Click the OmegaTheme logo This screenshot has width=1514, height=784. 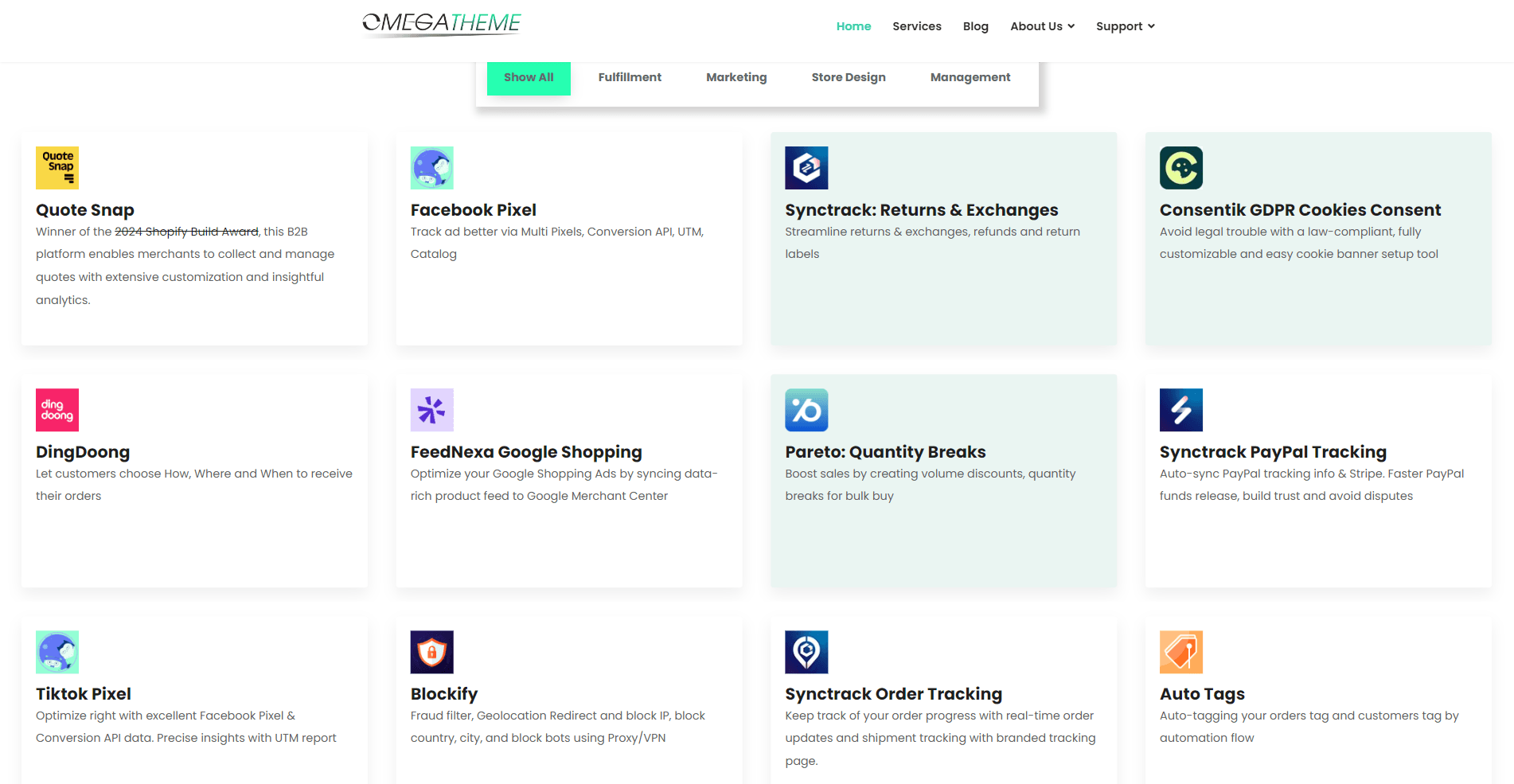(442, 25)
